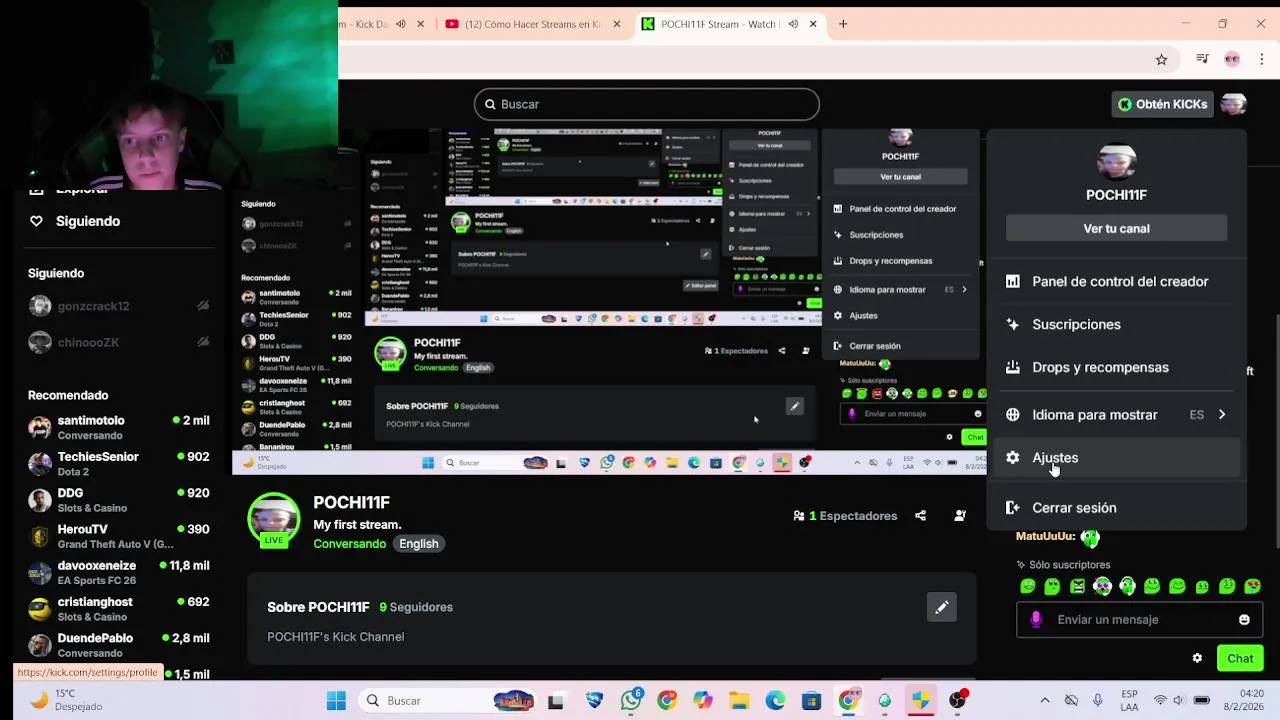The image size is (1280, 720).
Task: Open gonzcrack12 followed channel
Action: (x=120, y=306)
